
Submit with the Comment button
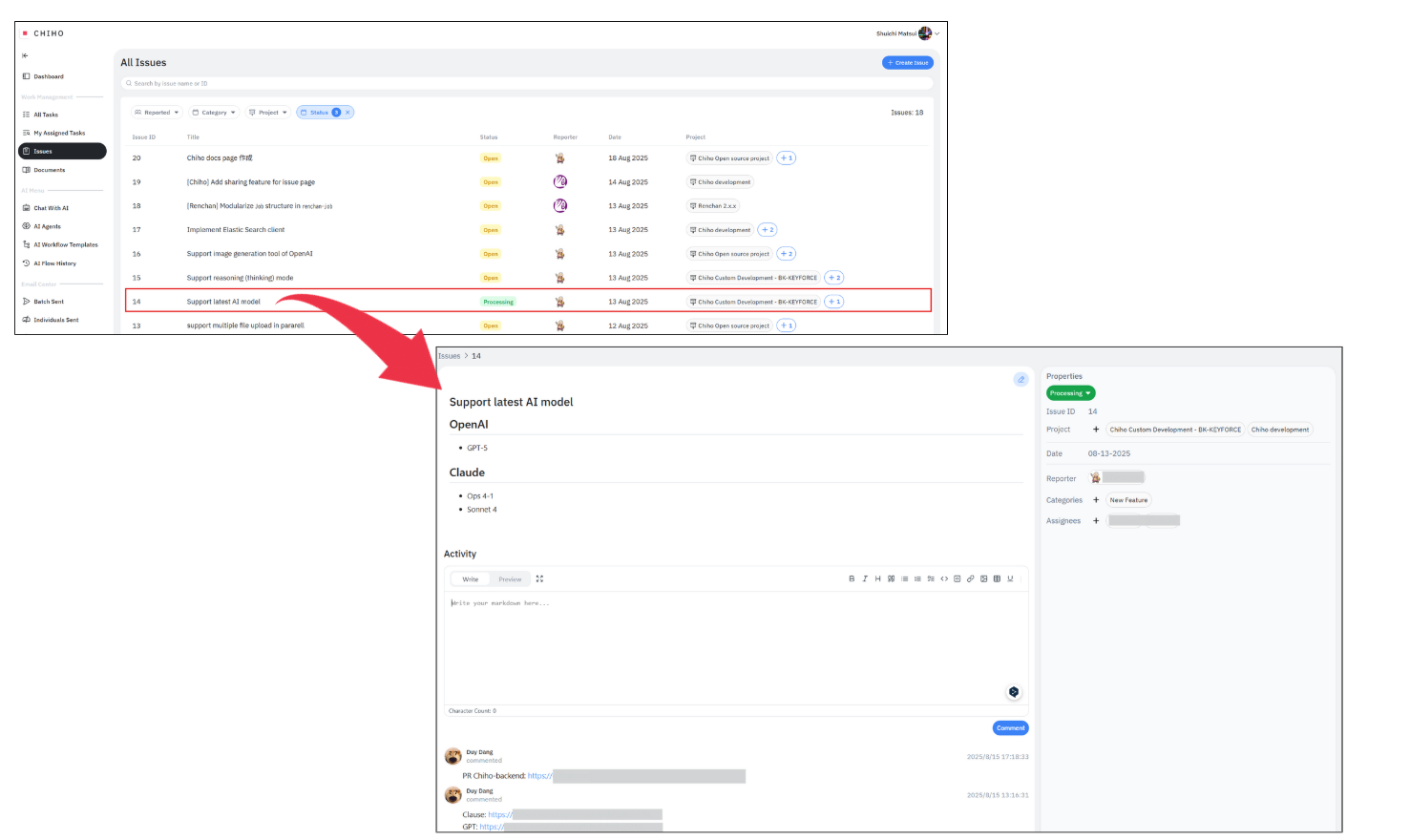(1010, 728)
